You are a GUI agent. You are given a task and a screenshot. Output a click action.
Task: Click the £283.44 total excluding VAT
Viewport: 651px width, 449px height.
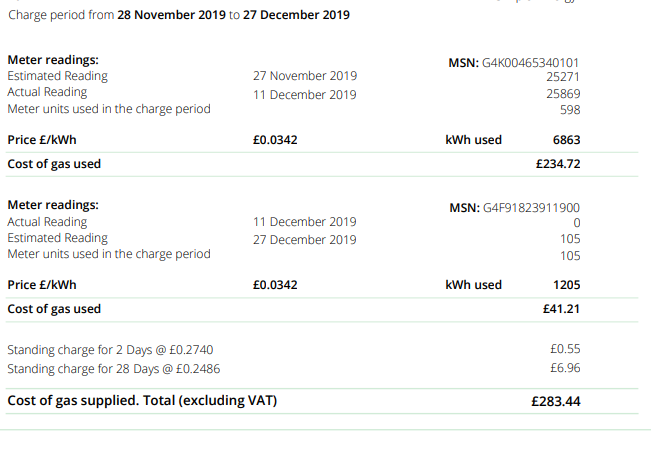556,402
